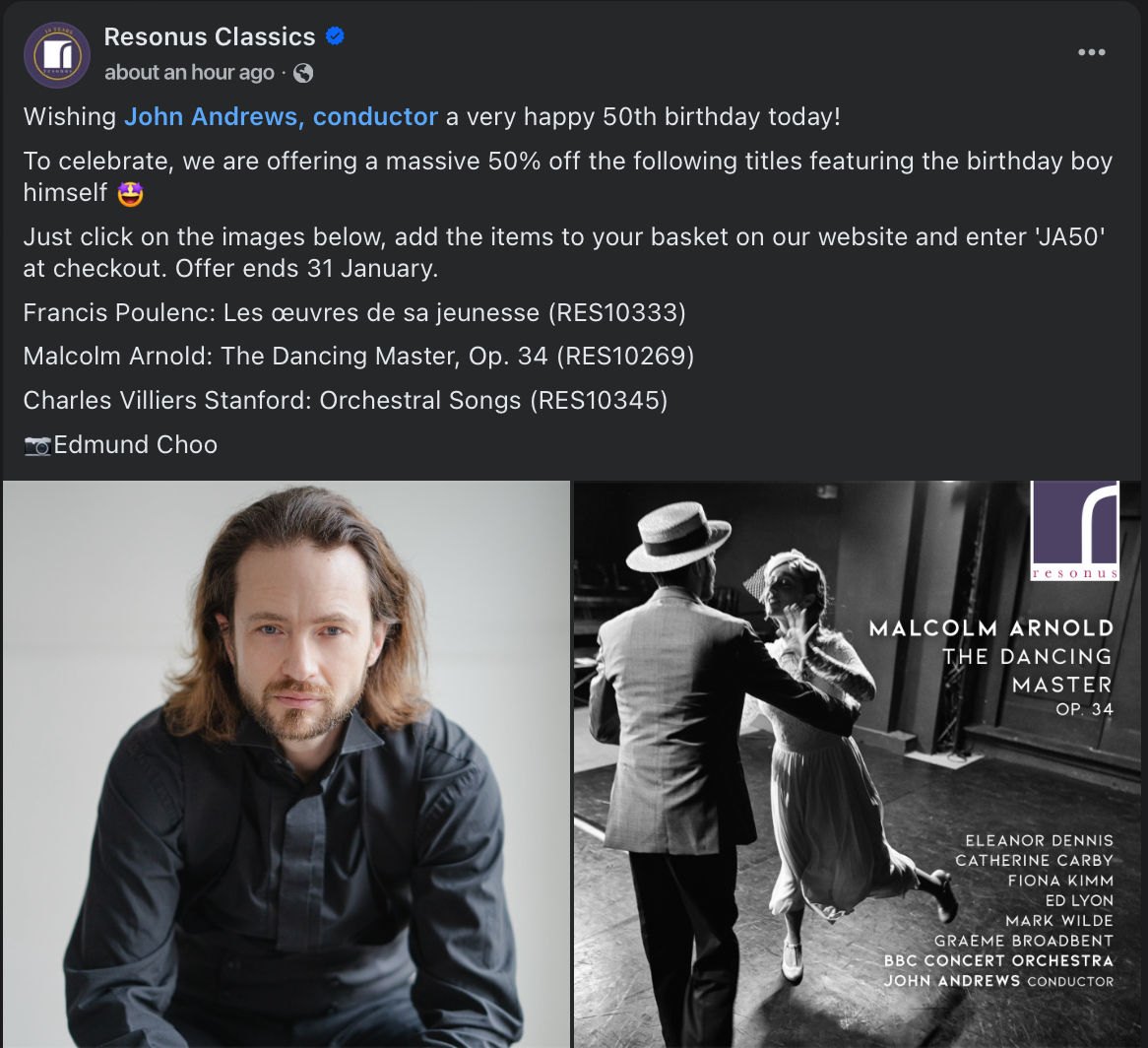The width and height of the screenshot is (1148, 1048).
Task: Click the 'about an hour ago' timestamp
Action: 189,73
